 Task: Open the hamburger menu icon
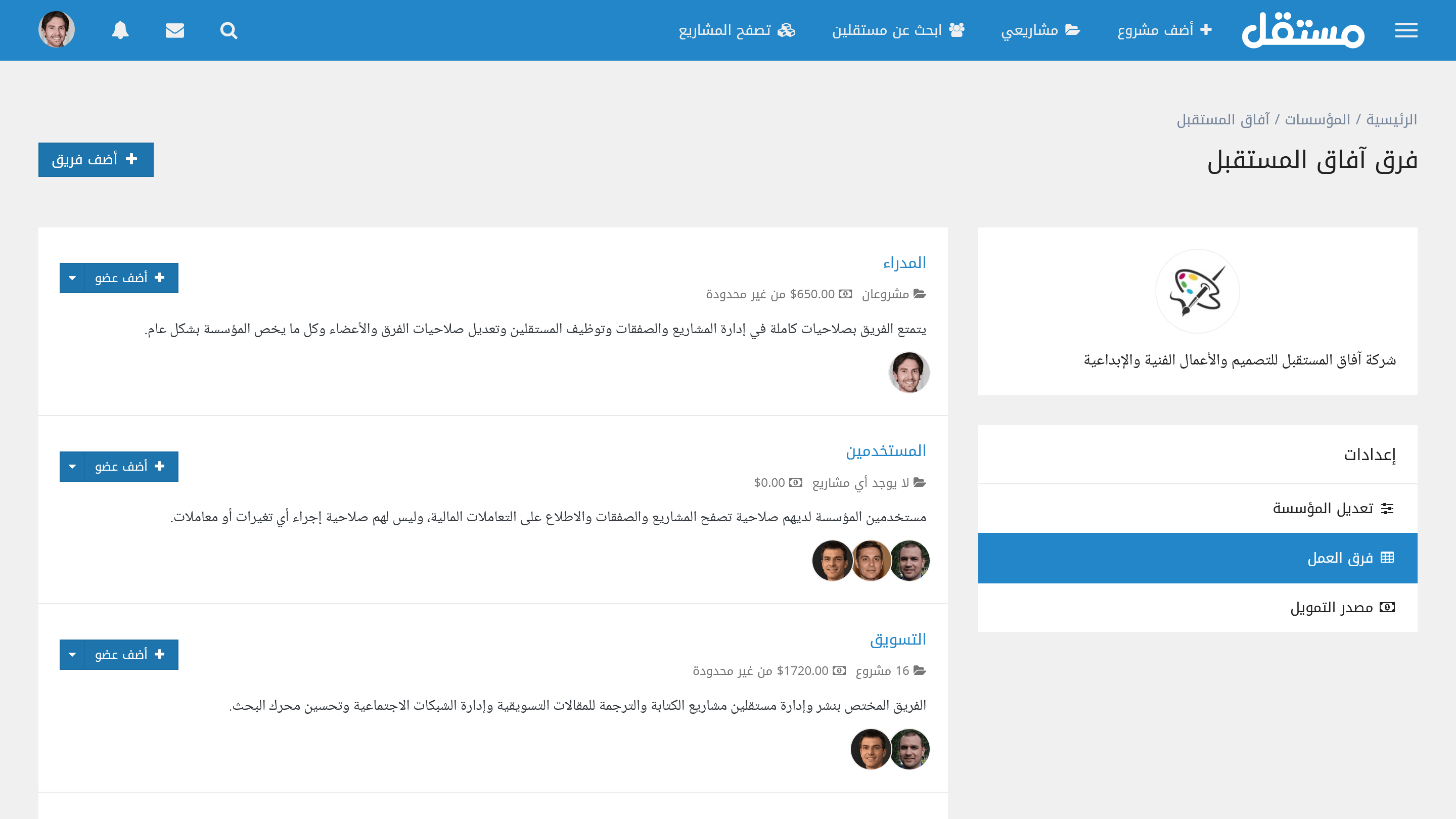click(1405, 30)
